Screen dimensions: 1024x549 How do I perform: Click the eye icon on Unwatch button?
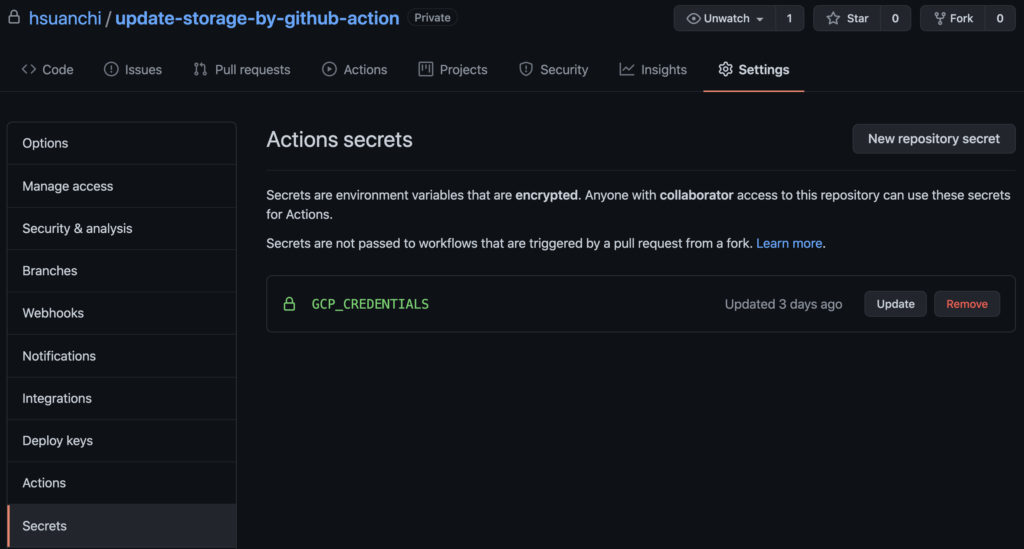tap(693, 18)
